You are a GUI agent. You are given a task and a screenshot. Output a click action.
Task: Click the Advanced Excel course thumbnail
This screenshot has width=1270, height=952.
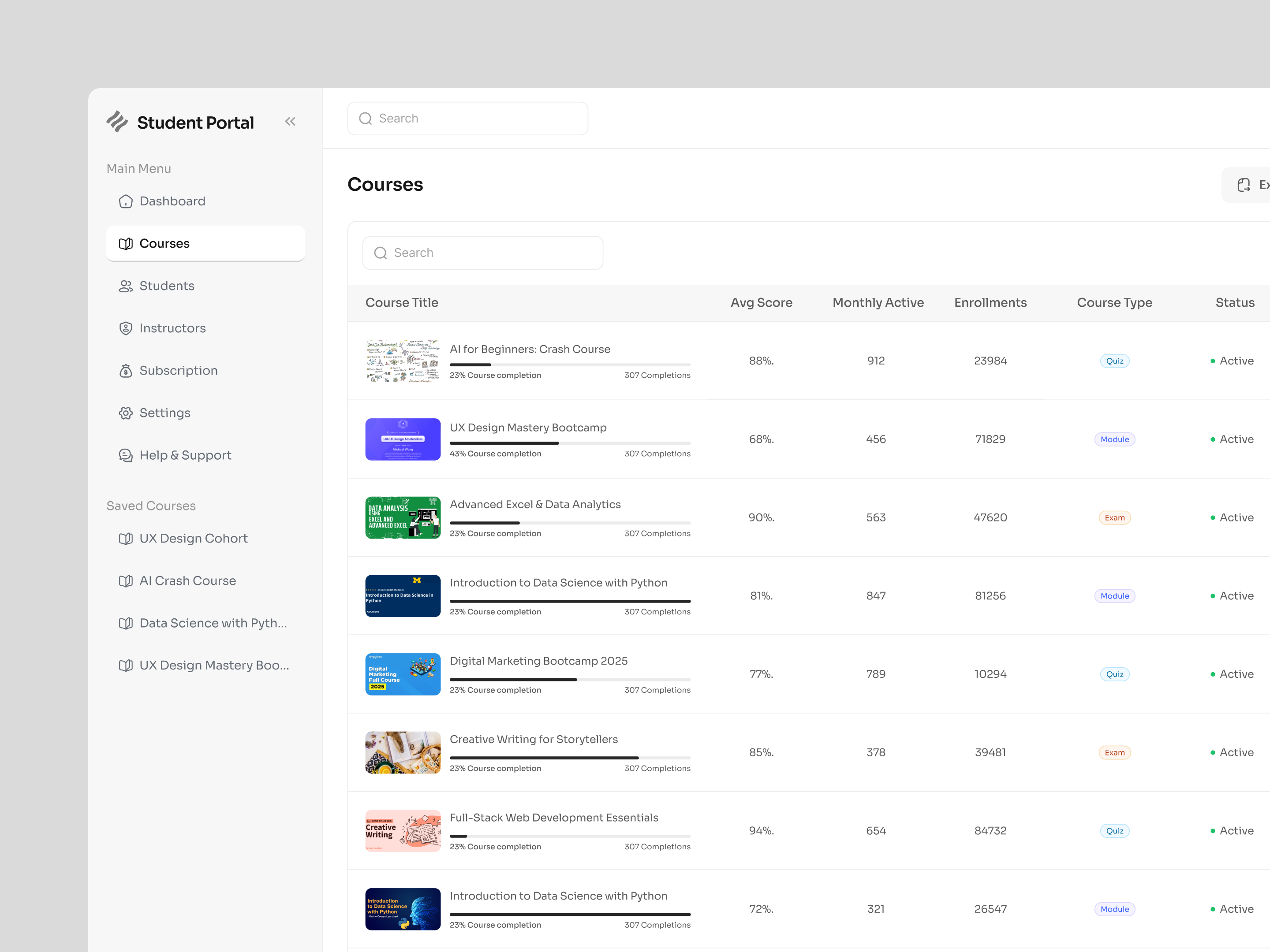pos(403,517)
